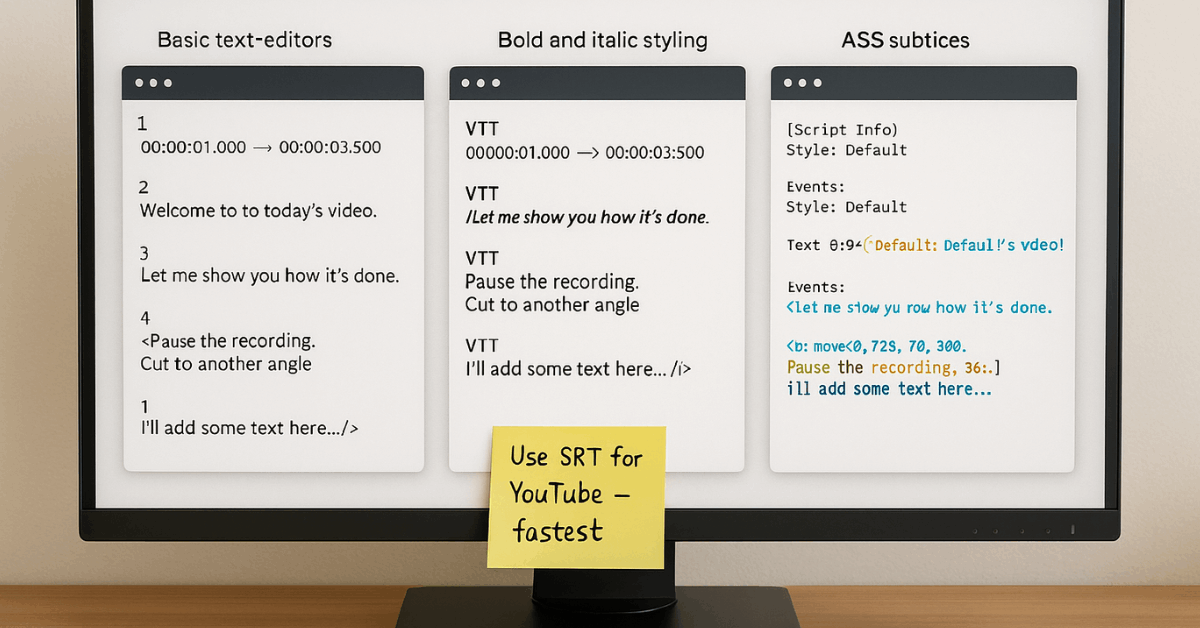Screen dimensions: 1200x628
Task: Select cue number 3 in Basic text-editors window
Action: point(144,252)
